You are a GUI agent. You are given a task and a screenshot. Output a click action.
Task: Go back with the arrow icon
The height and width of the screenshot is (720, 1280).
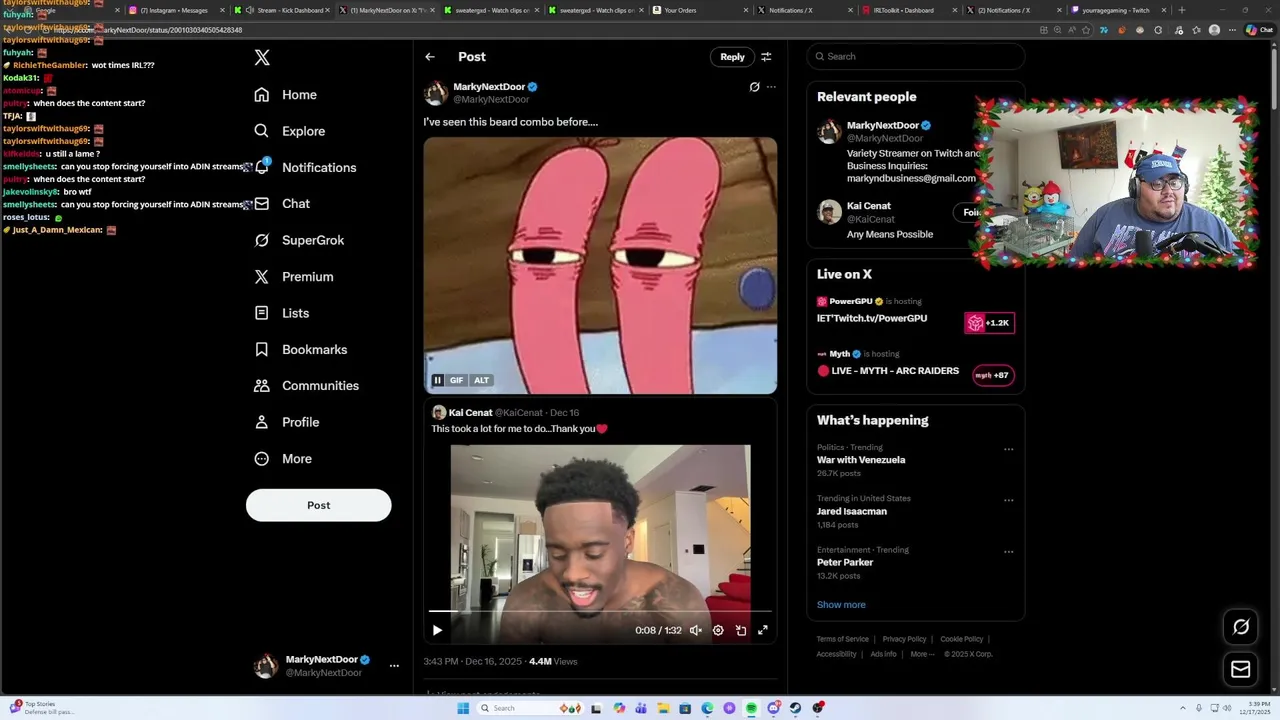(430, 57)
